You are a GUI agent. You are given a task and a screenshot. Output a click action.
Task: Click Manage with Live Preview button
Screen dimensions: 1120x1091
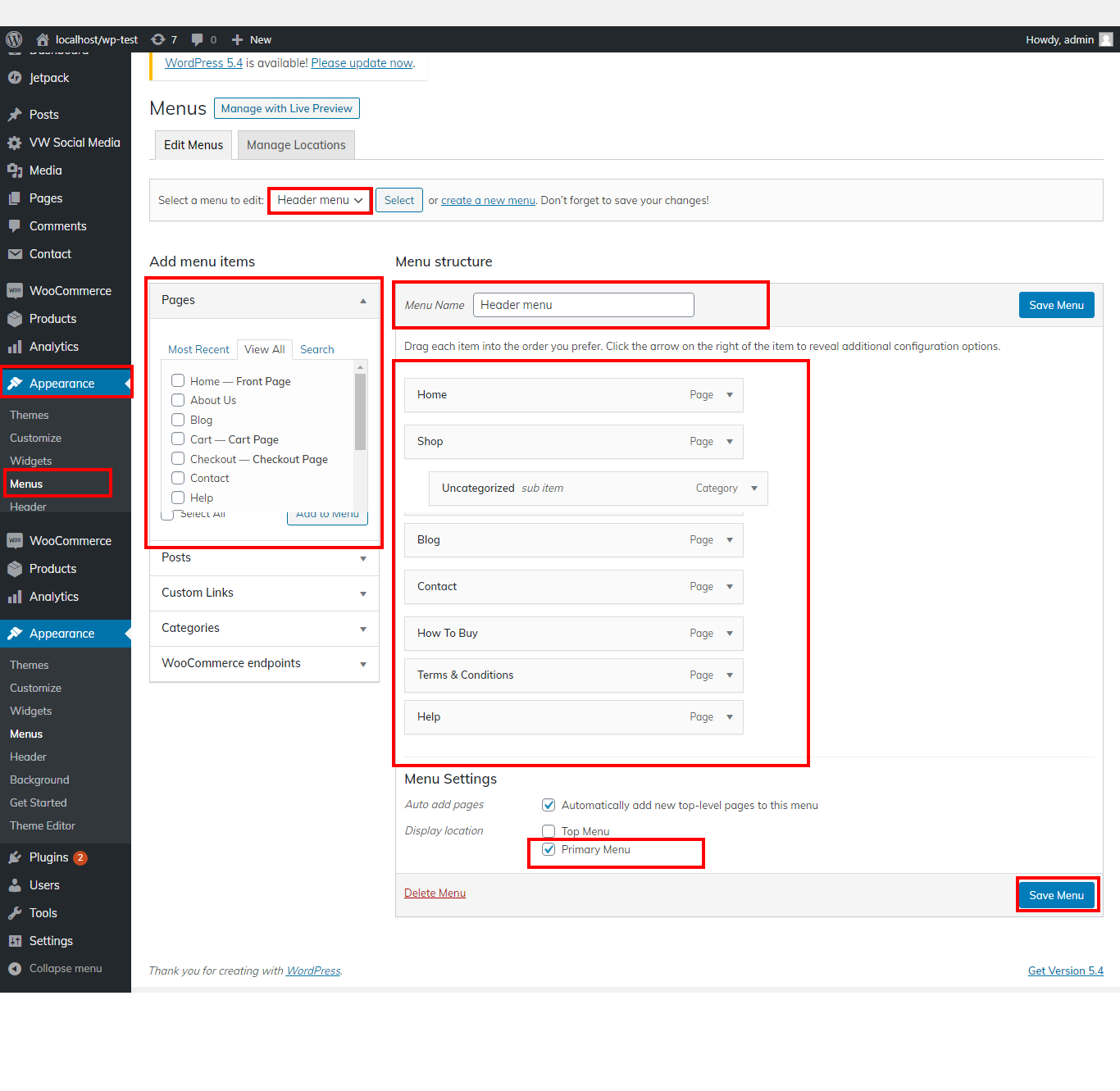[x=286, y=108]
